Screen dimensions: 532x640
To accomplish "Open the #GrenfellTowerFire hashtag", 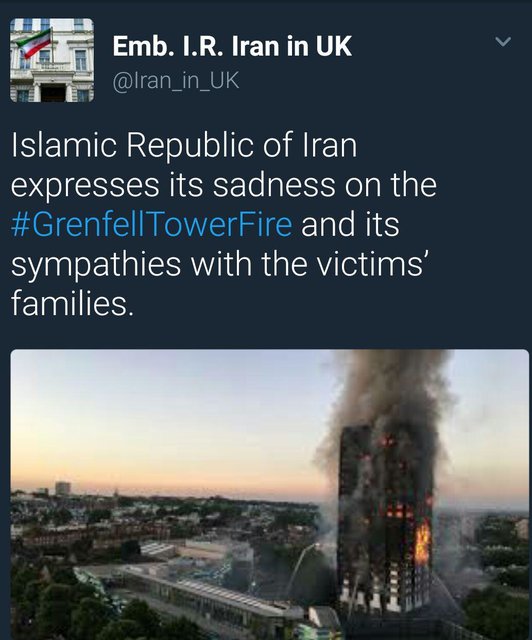I will point(151,225).
